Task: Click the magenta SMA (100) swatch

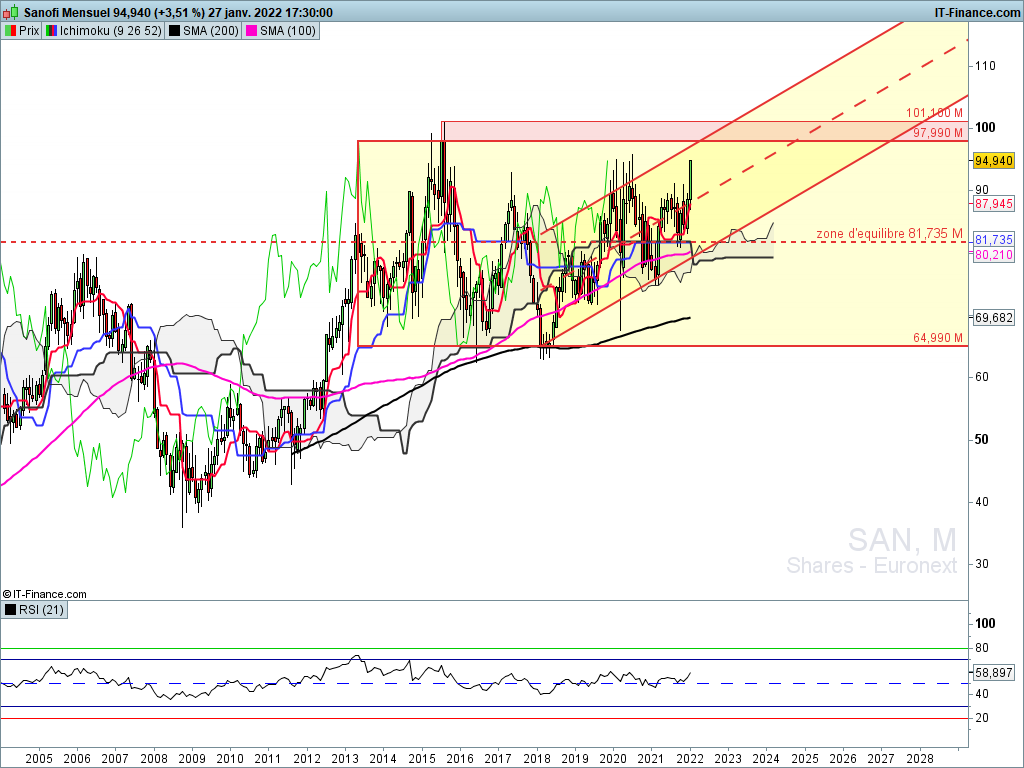Action: pos(251,31)
